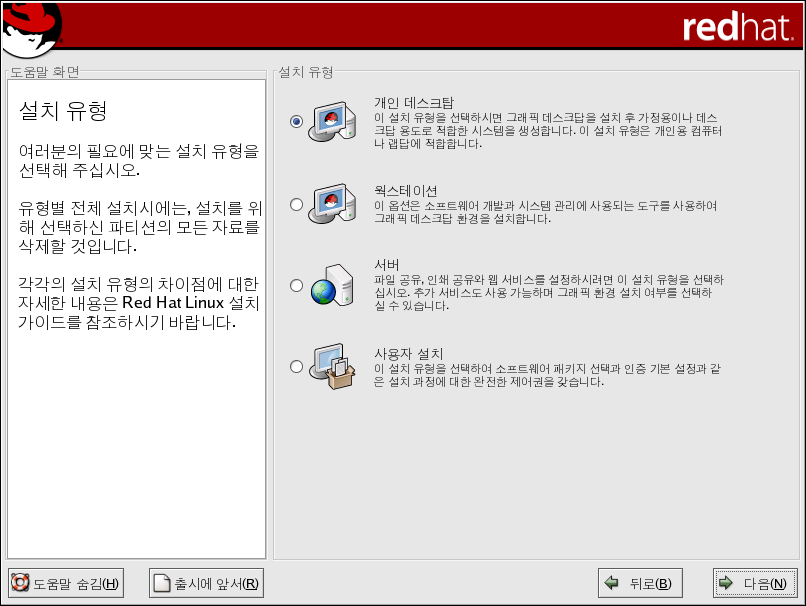Screen dimensions: 806x606
Task: Select the 웍스테이션 radio button
Action: 296,205
